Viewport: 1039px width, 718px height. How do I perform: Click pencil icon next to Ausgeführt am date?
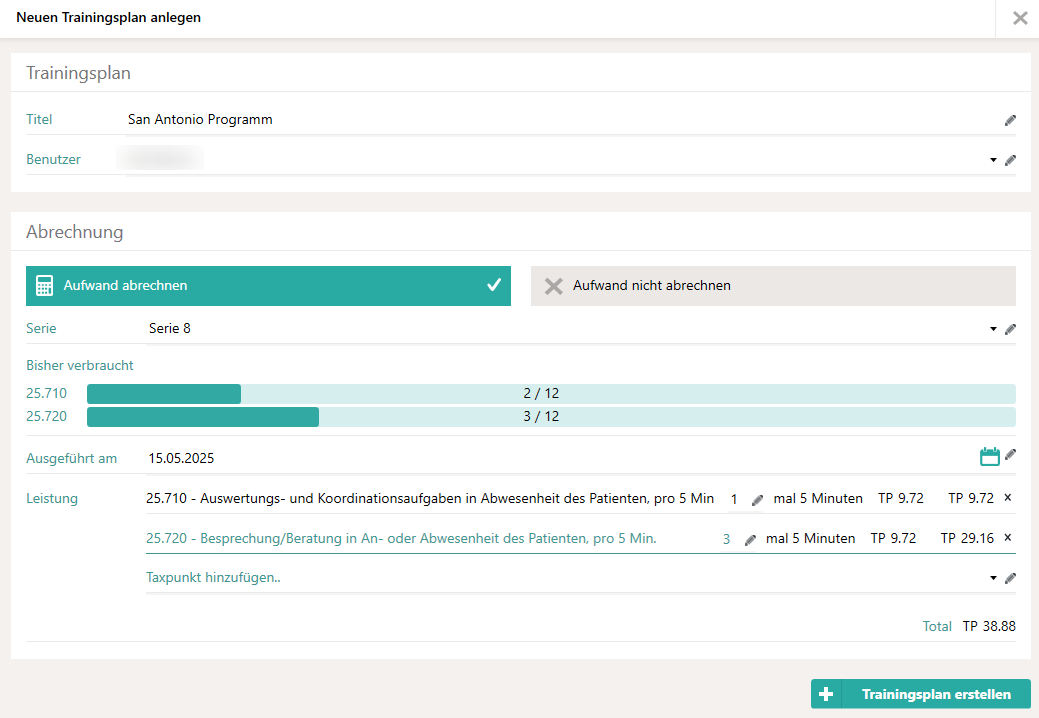pos(1010,456)
